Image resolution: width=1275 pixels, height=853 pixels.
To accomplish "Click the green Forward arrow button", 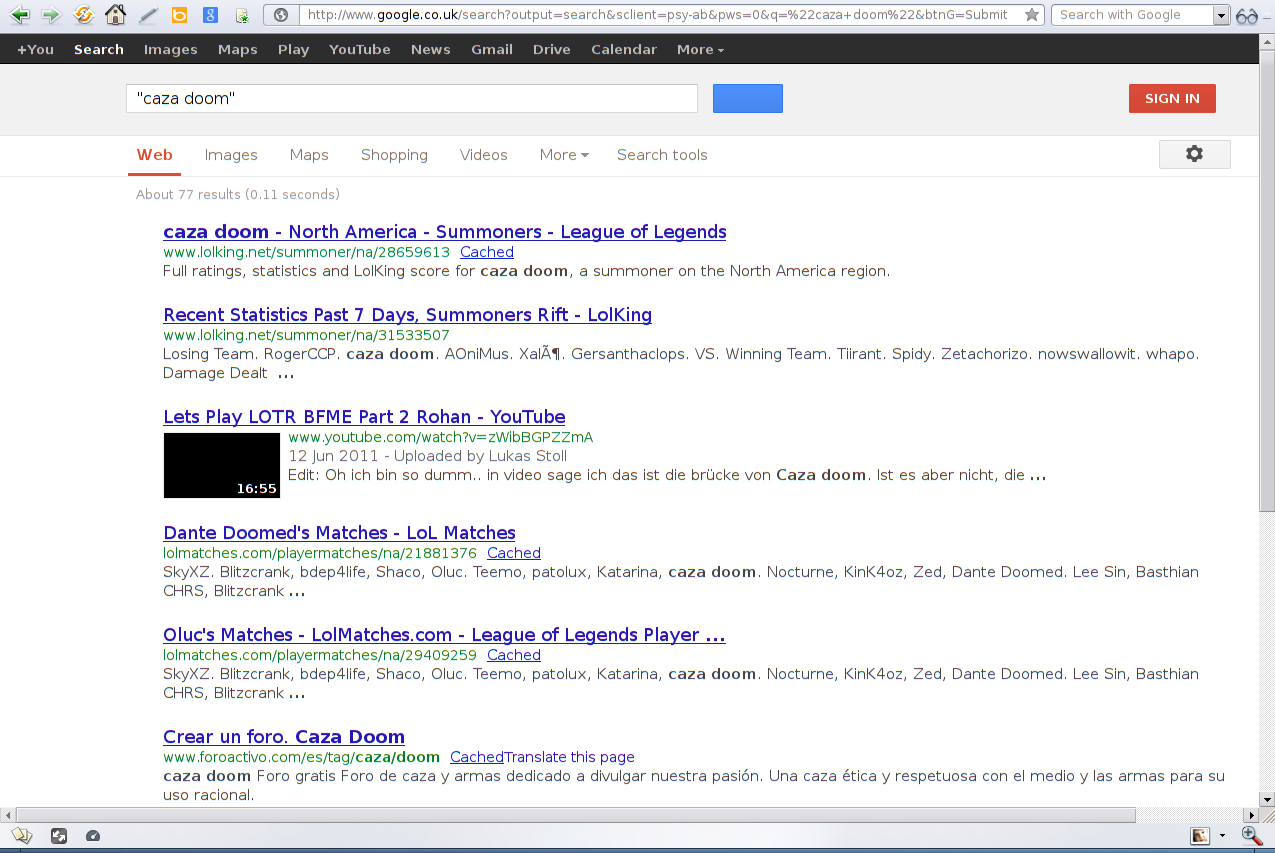I will pyautogui.click(x=50, y=15).
